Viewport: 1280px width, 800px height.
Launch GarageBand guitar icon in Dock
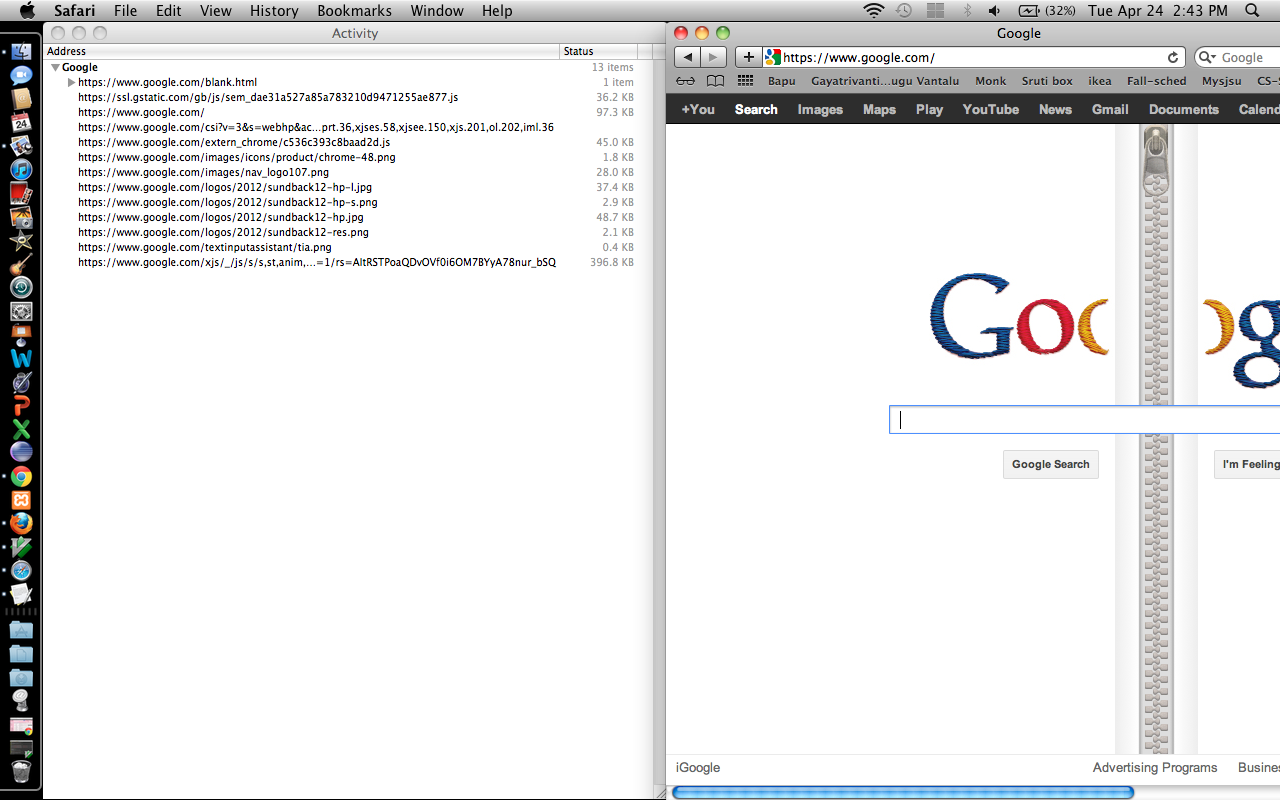coord(21,264)
